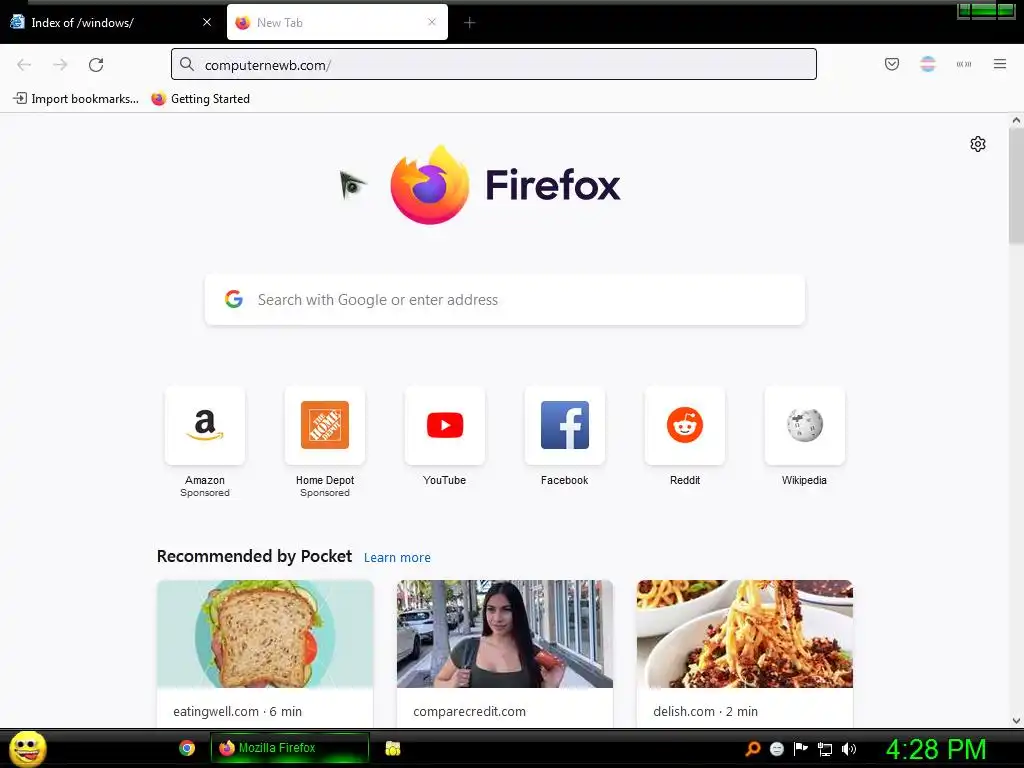This screenshot has height=768, width=1024.
Task: Click the page scrollbar down arrow
Action: click(1016, 721)
